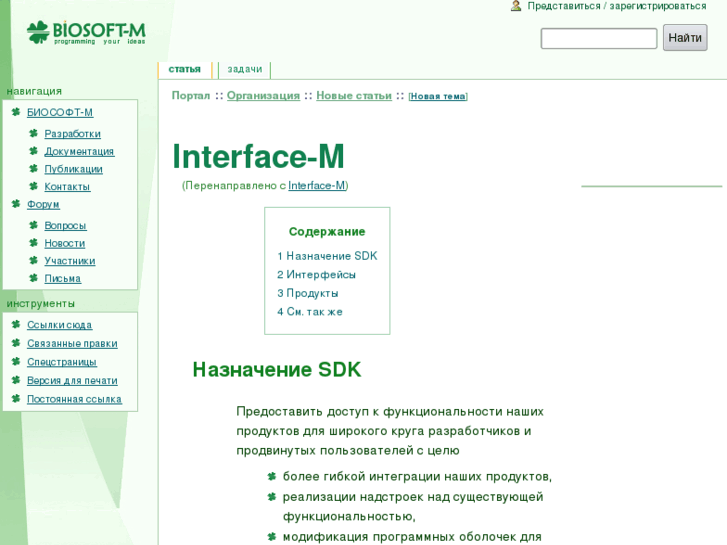The height and width of the screenshot is (545, 727).
Task: Click the BIOSOFT-M clover logo
Action: pos(86,32)
